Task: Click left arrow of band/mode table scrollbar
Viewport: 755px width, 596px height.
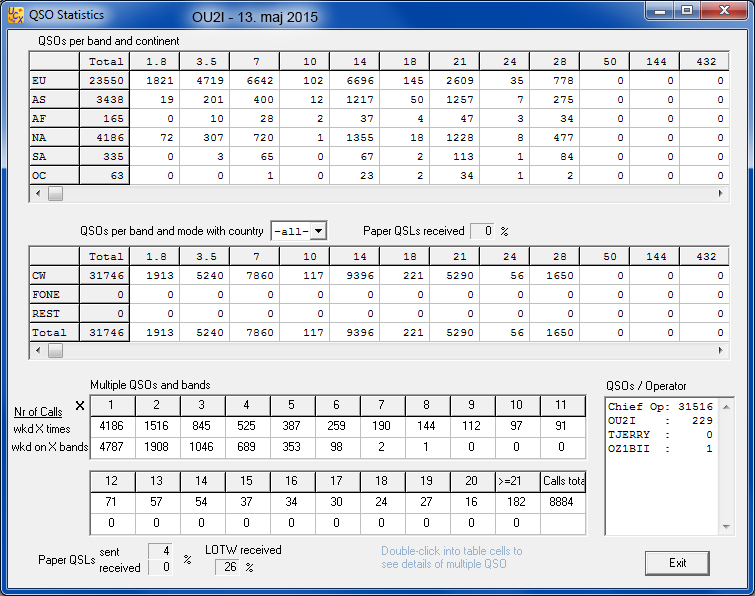Action: point(38,351)
